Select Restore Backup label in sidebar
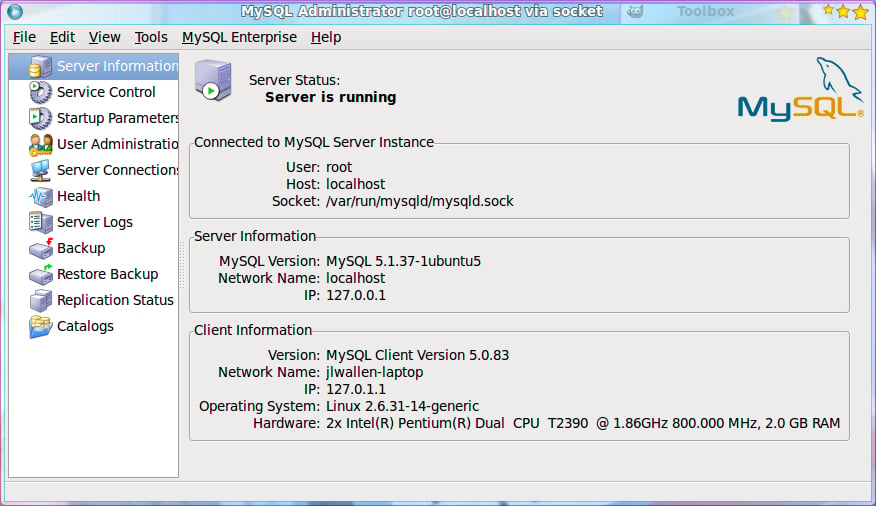 pos(107,274)
